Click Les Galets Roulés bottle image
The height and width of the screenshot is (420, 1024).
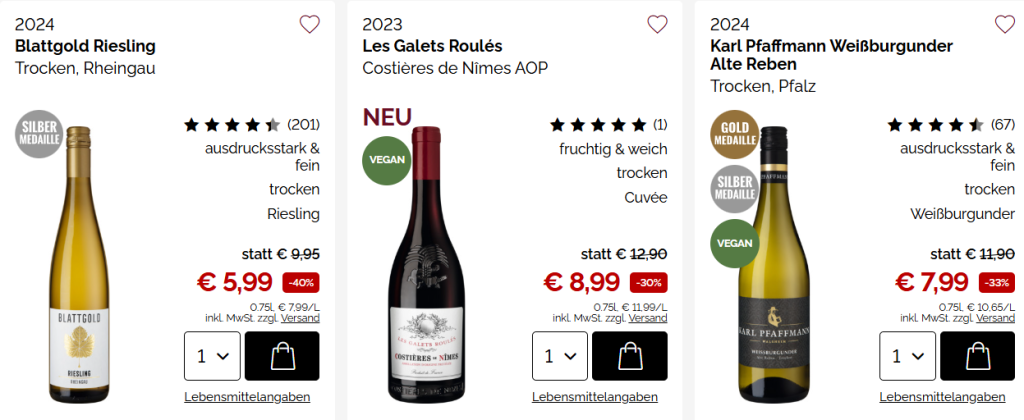[430, 260]
